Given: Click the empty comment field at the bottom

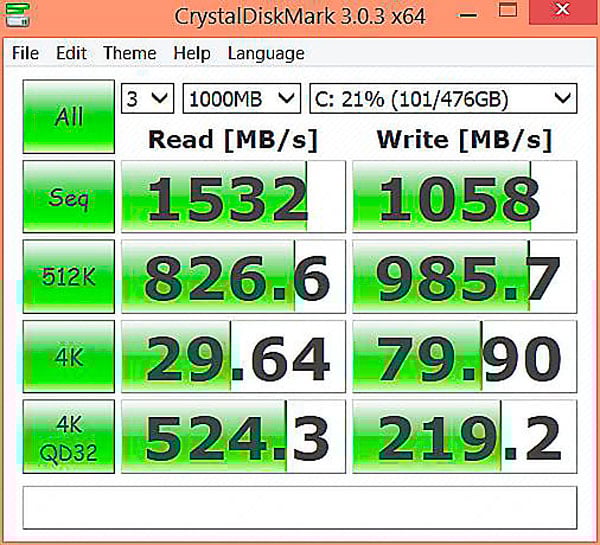Looking at the screenshot, I should point(300,508).
